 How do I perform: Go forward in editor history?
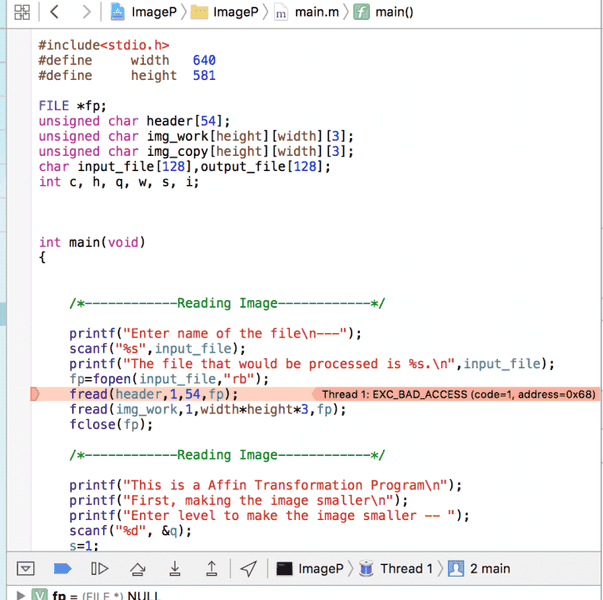pyautogui.click(x=86, y=13)
